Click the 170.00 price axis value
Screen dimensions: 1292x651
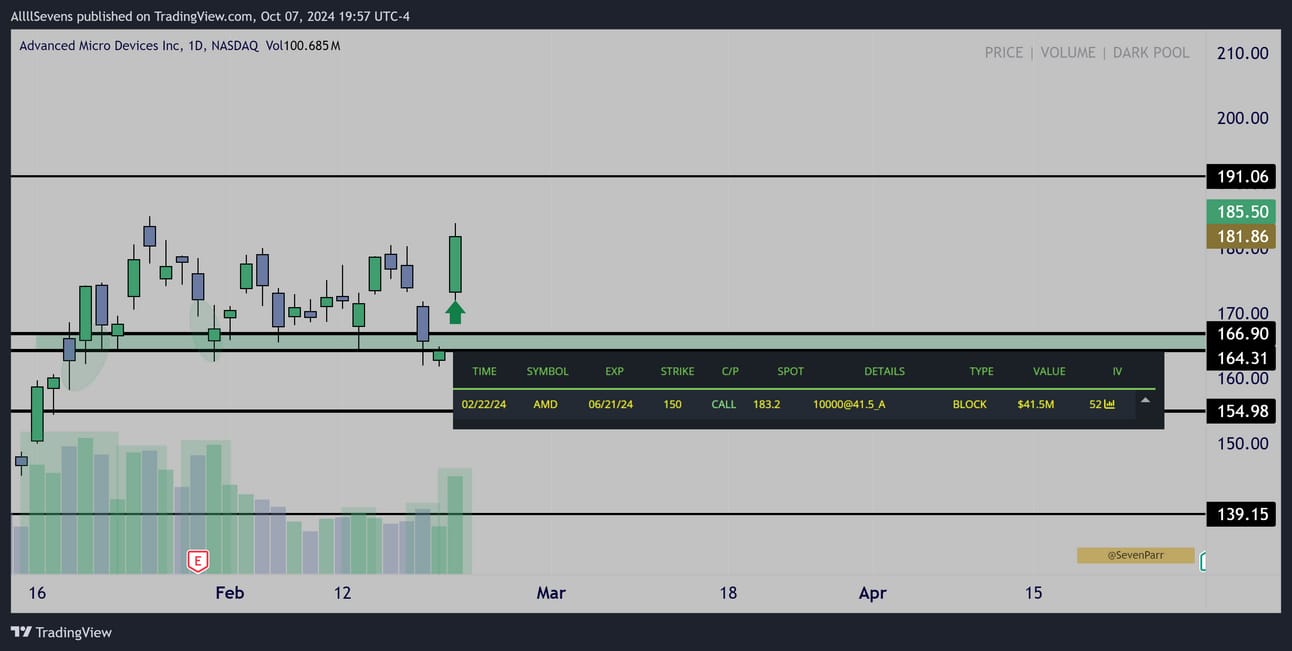click(1242, 313)
